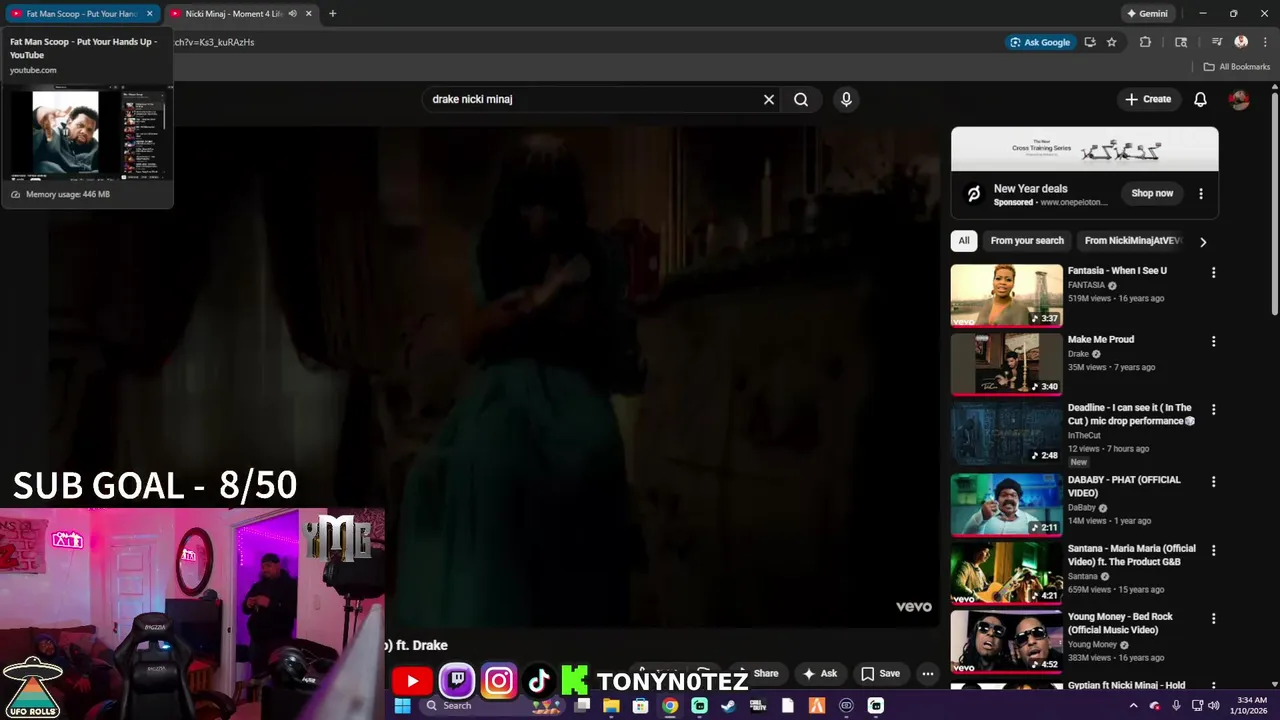Close the Nicki Minaj tab
This screenshot has width=1280, height=720.
[x=309, y=14]
